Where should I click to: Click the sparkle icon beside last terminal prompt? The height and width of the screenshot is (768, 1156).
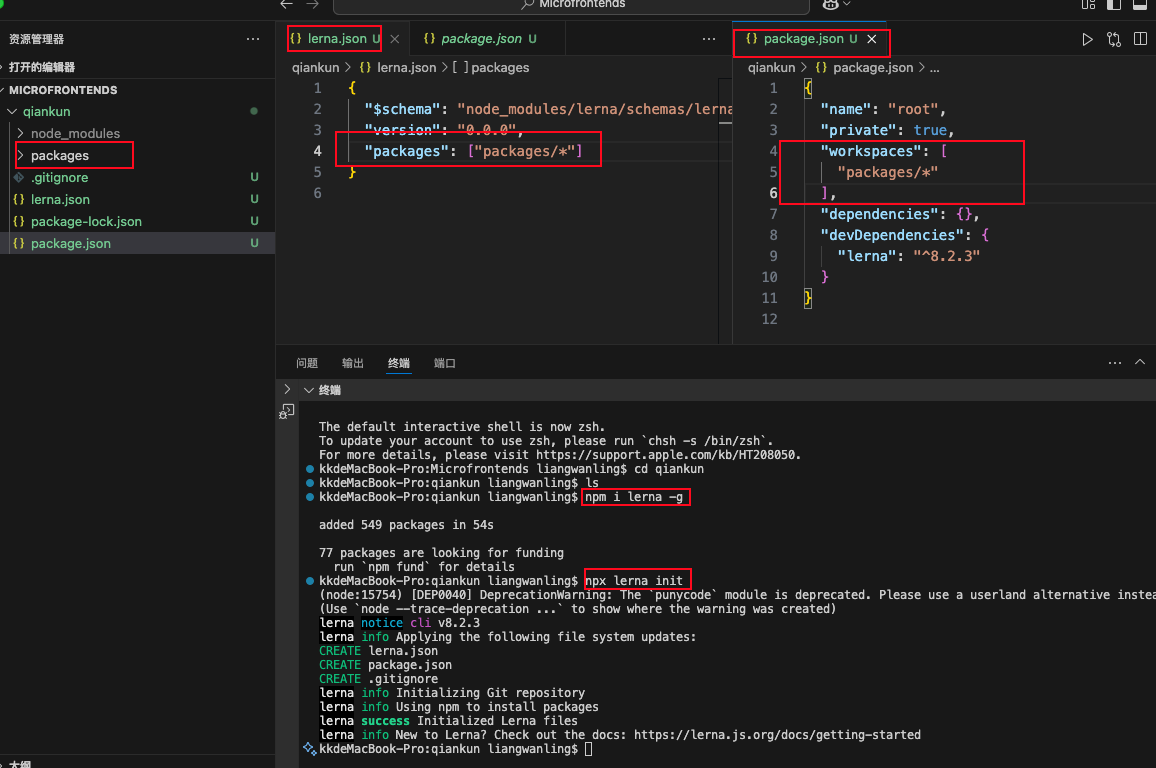pyautogui.click(x=310, y=749)
